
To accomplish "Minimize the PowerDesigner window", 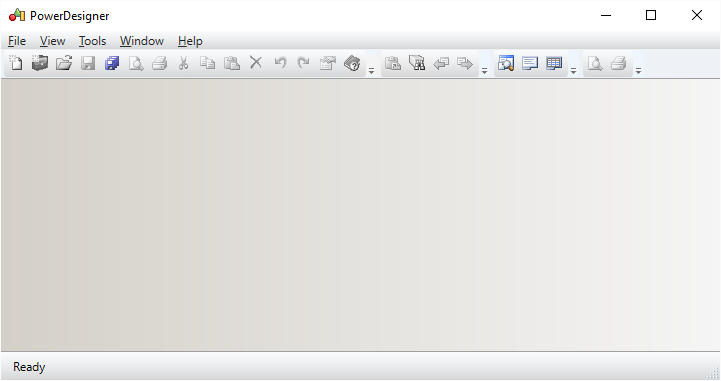I will [606, 15].
